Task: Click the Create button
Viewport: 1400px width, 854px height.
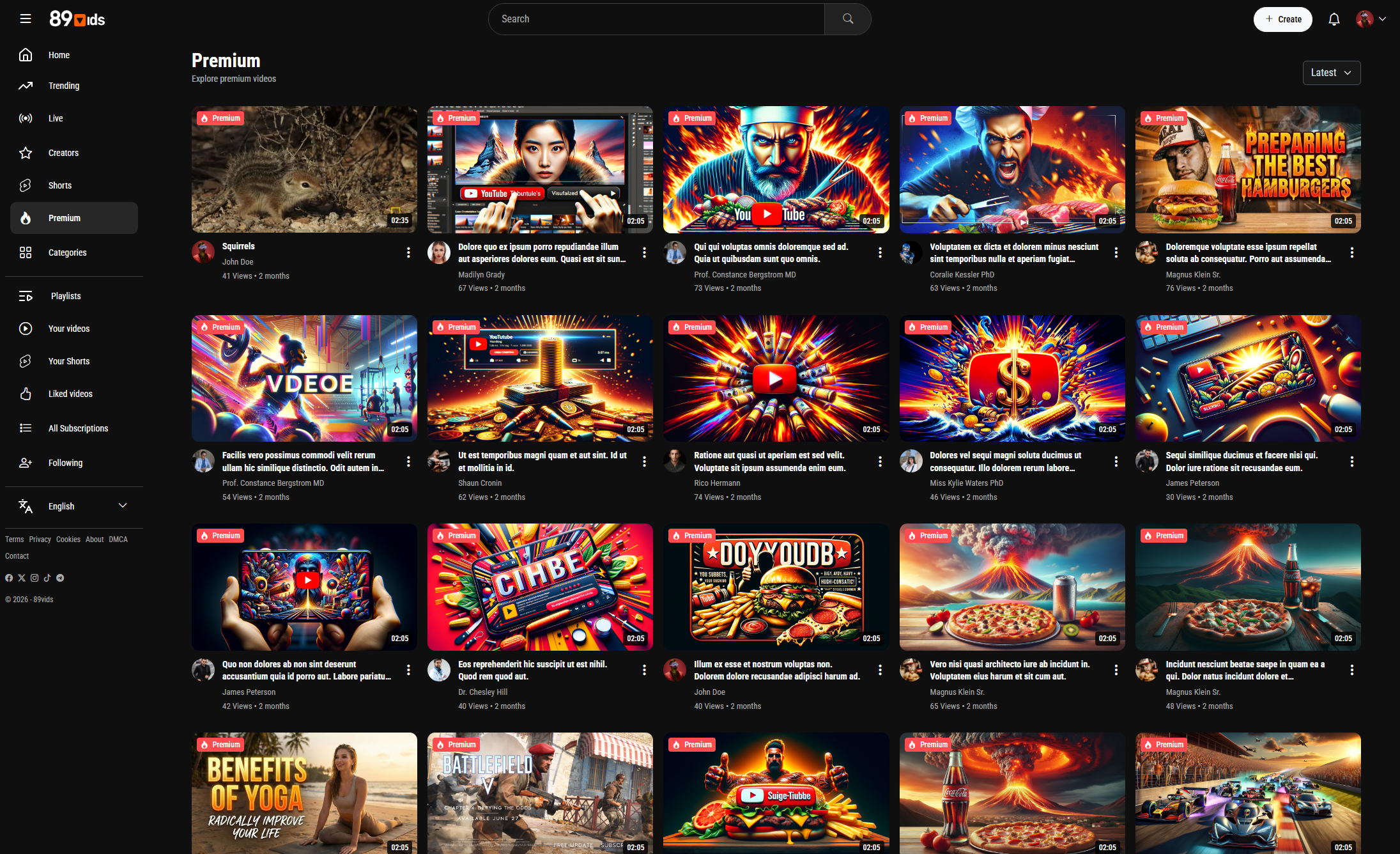Action: click(1282, 19)
